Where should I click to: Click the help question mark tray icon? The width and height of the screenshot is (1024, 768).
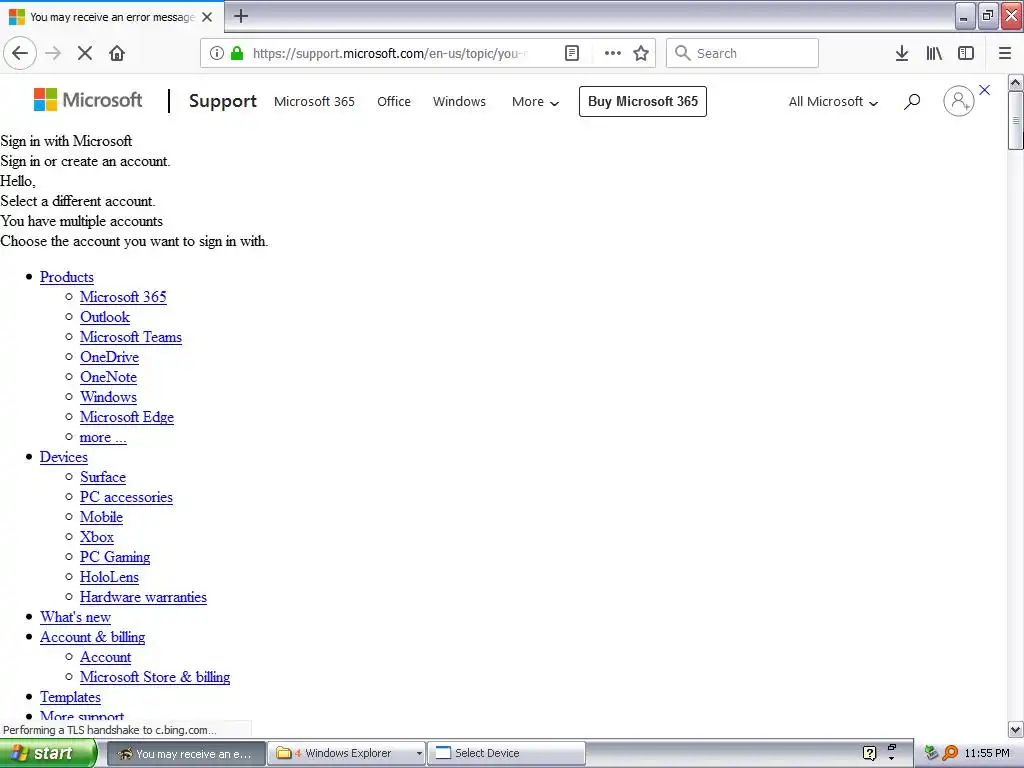(869, 753)
